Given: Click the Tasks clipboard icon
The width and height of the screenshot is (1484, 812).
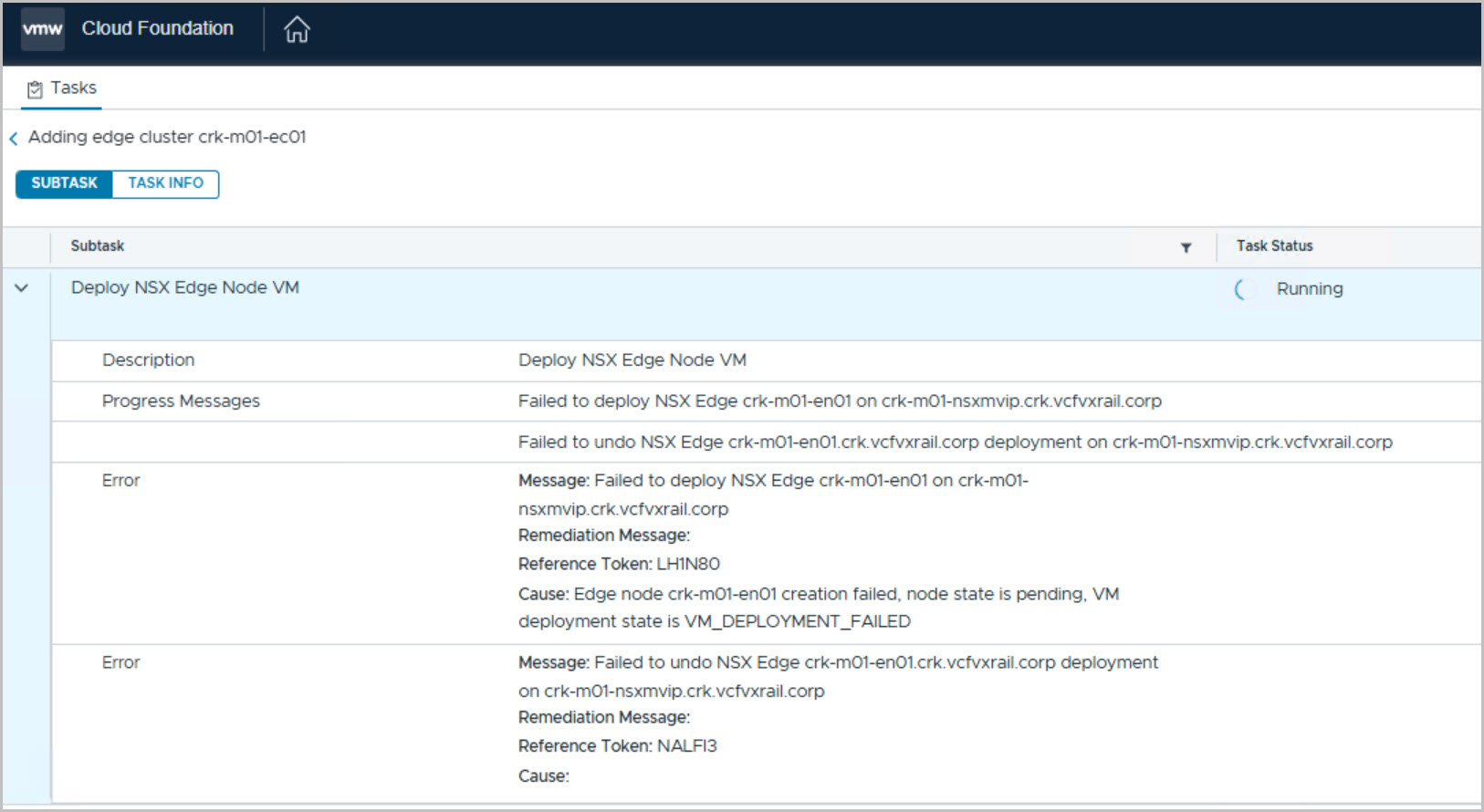Looking at the screenshot, I should coord(35,89).
